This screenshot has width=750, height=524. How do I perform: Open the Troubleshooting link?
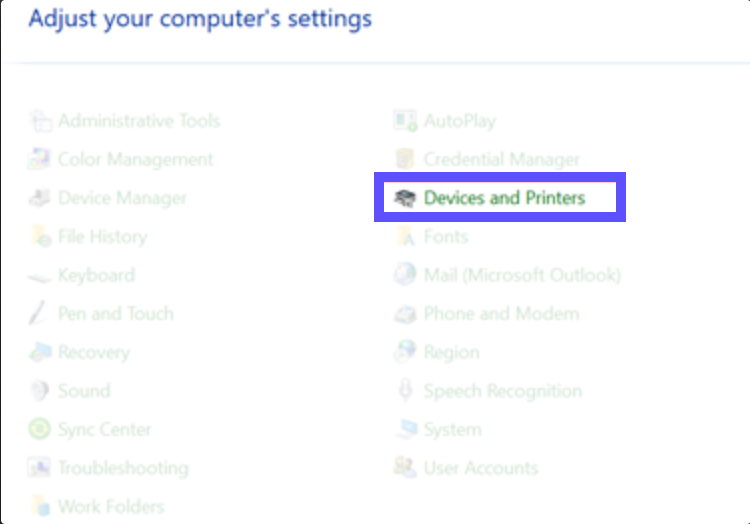point(123,468)
